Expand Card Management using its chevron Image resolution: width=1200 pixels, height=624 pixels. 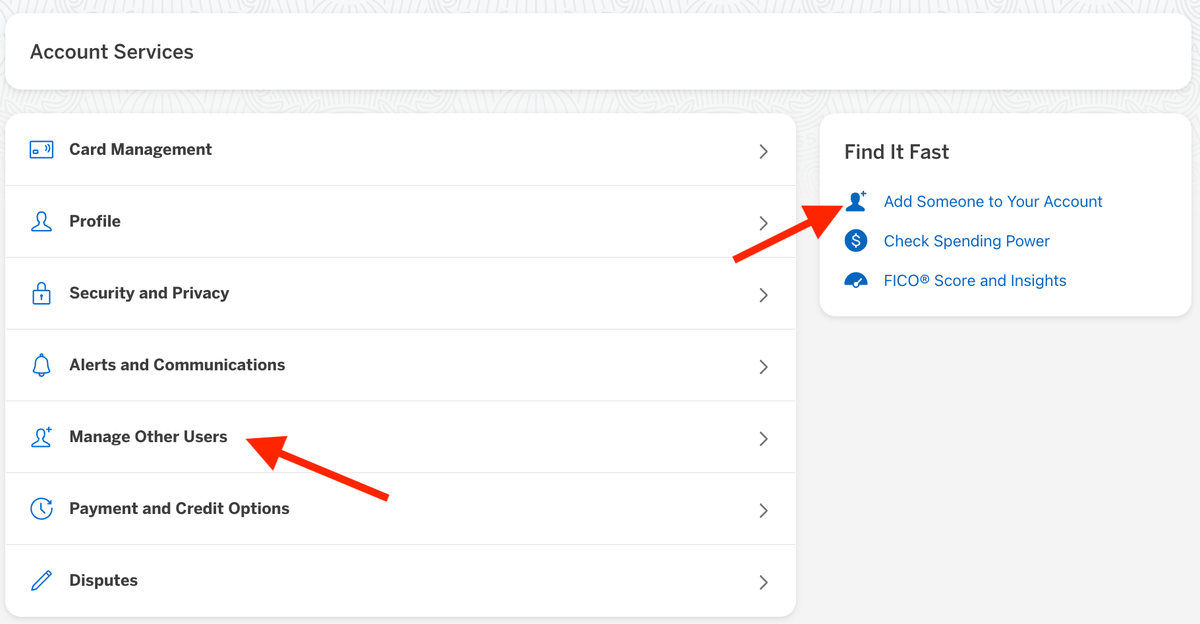[x=763, y=151]
